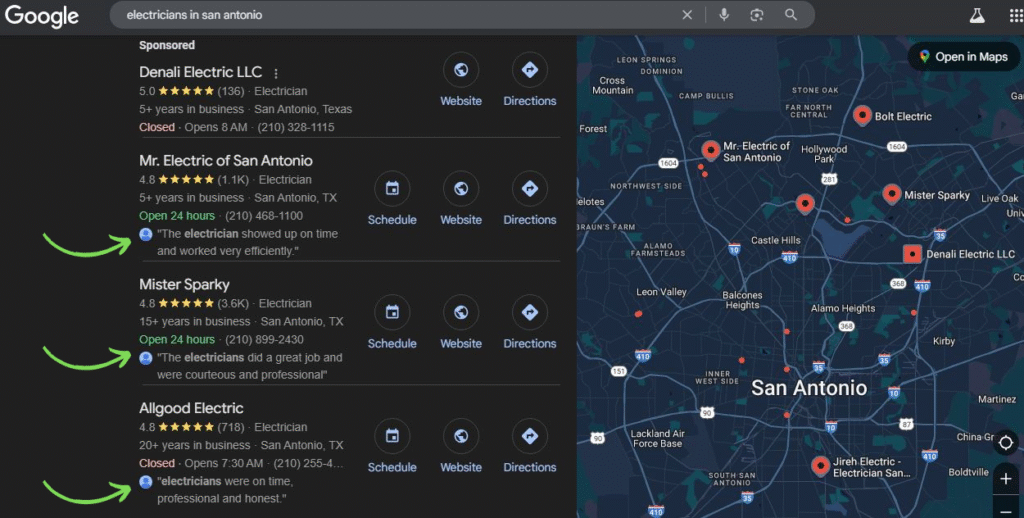Image resolution: width=1024 pixels, height=518 pixels.
Task: Open the Mister Sparky listing title
Action: coord(184,285)
